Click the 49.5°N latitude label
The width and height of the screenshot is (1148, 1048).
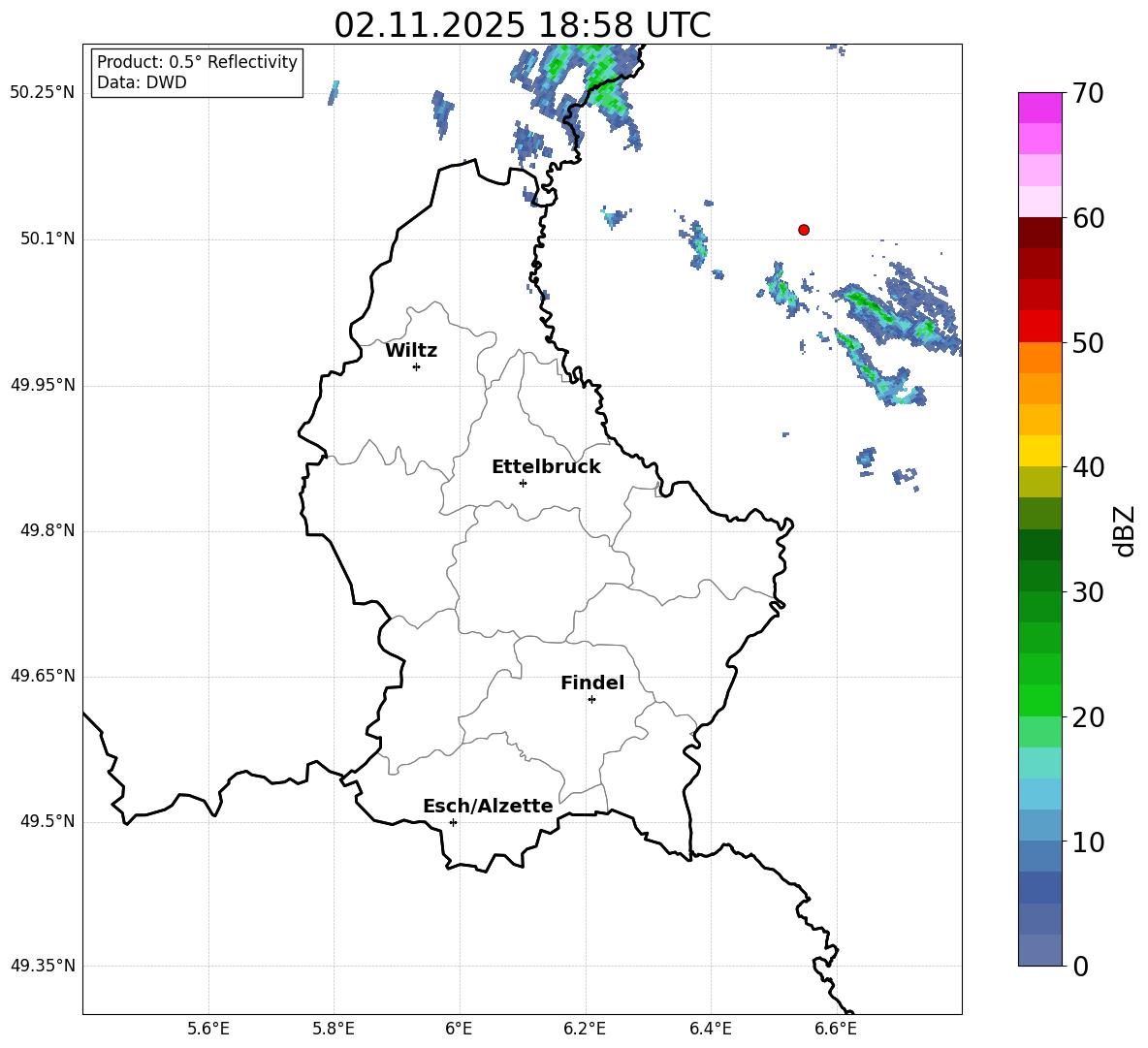point(48,821)
